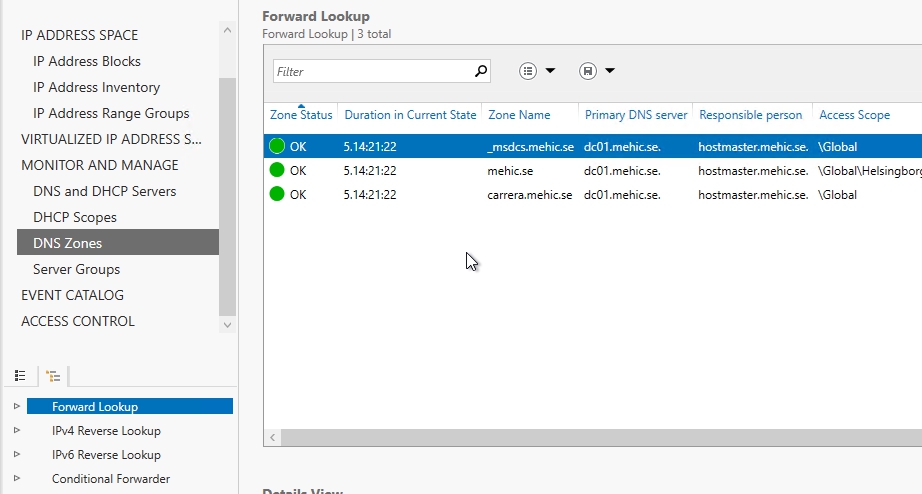Click the green OK status icon for mehic.se
This screenshot has height=494, width=922.
point(277,171)
